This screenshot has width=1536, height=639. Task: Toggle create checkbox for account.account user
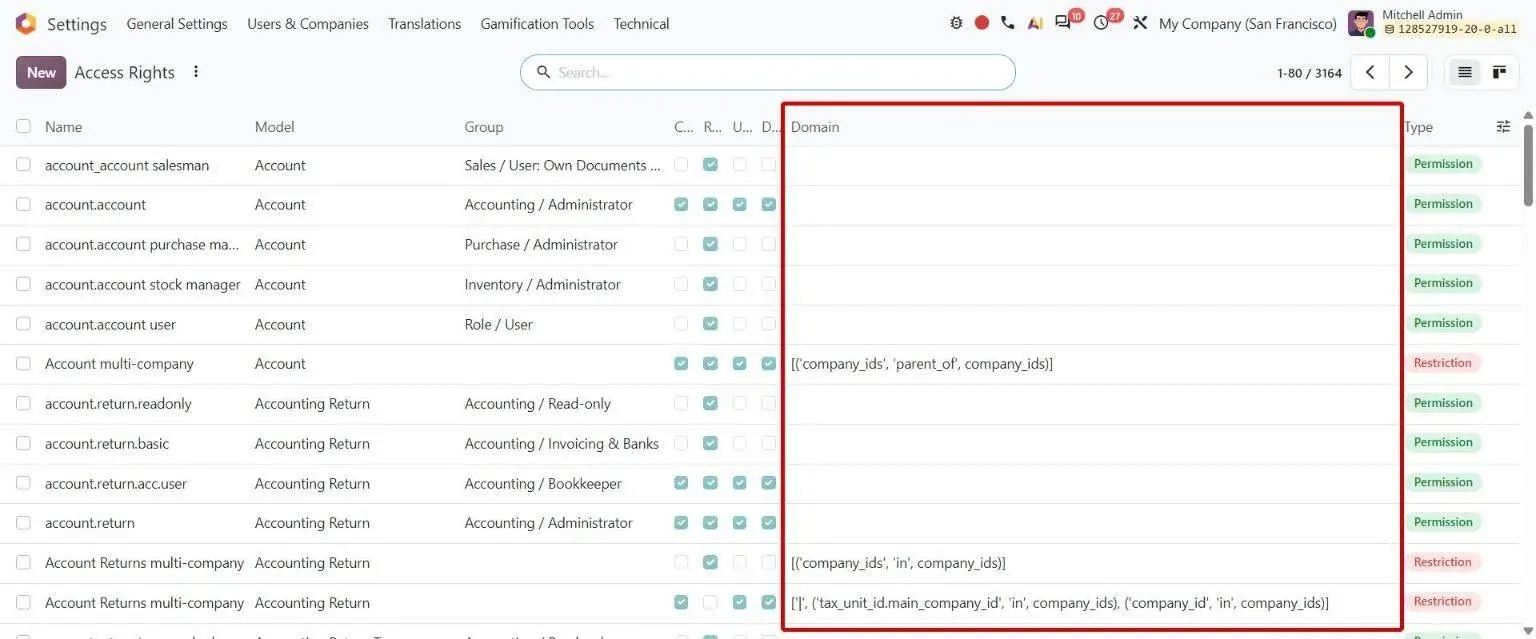[681, 324]
